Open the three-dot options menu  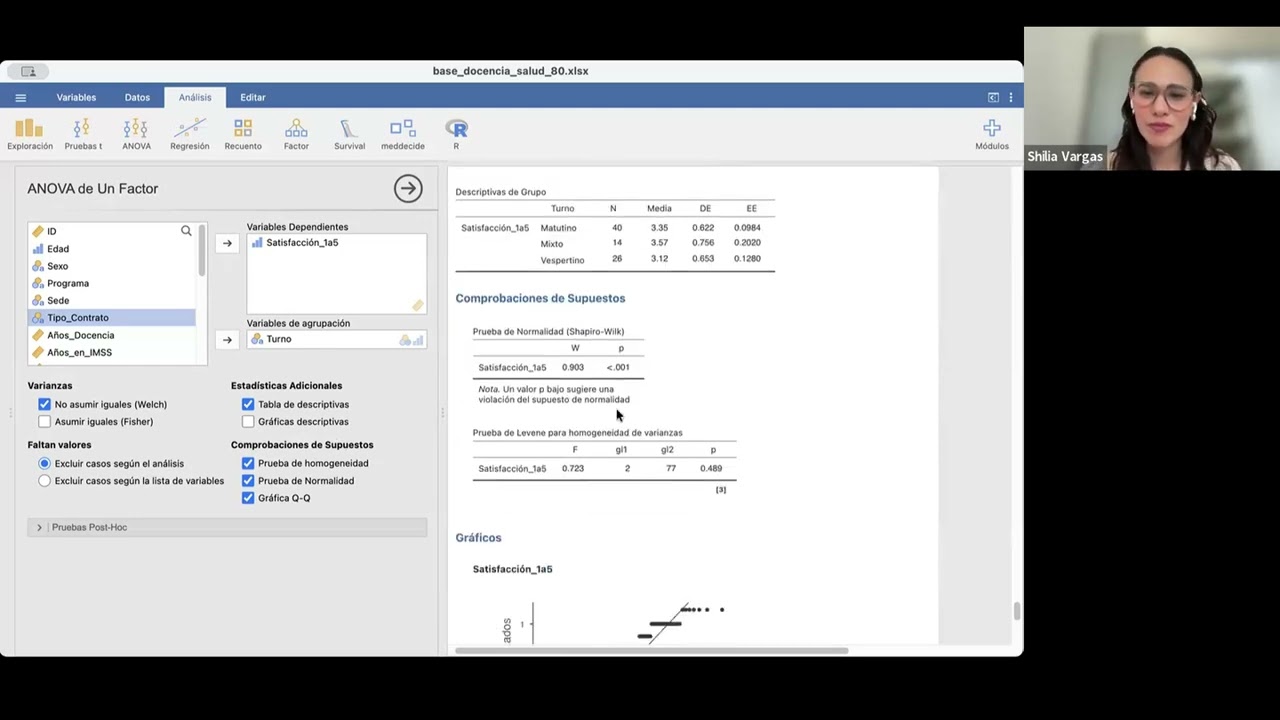1011,97
